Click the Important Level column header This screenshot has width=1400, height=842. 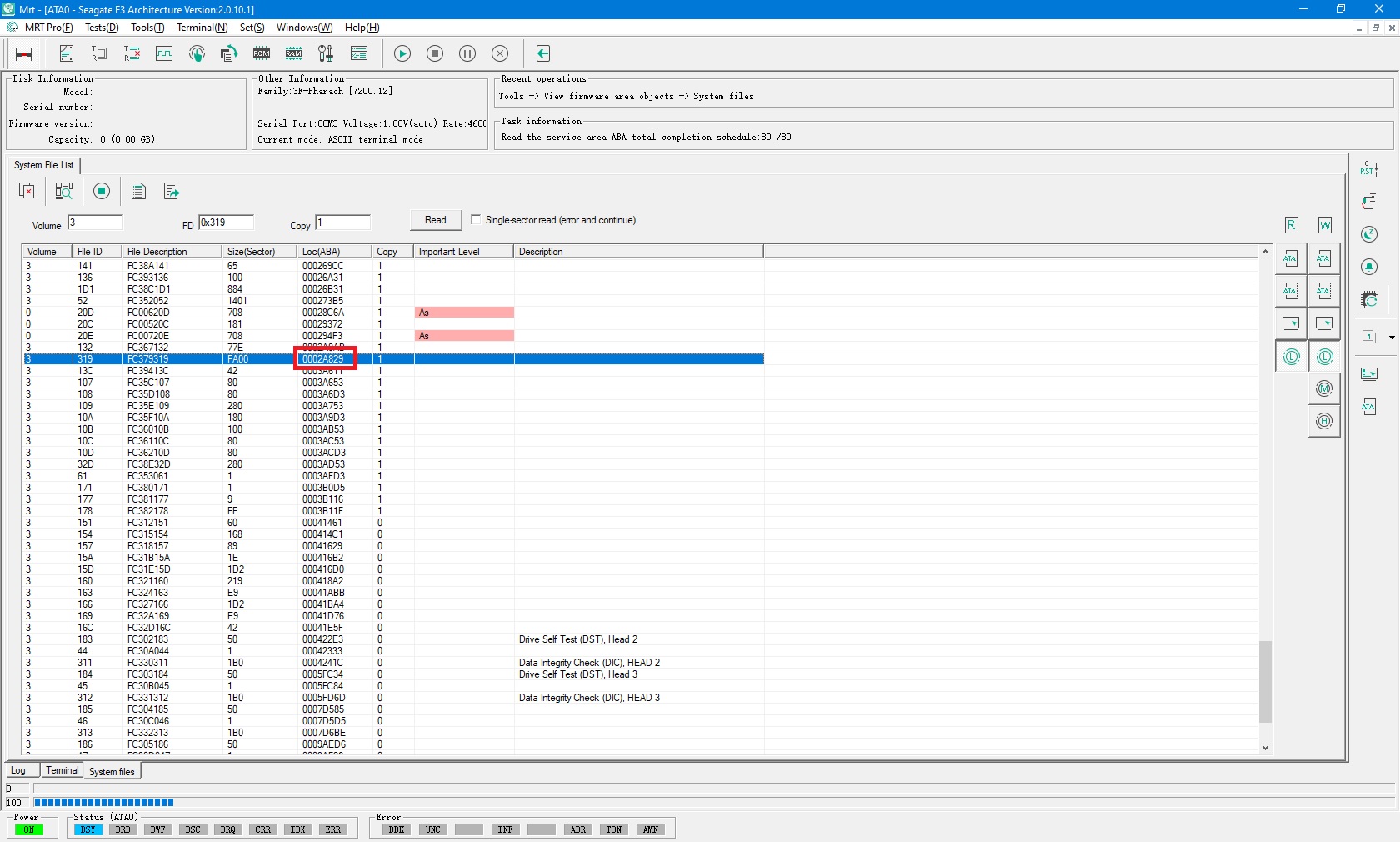coord(463,252)
